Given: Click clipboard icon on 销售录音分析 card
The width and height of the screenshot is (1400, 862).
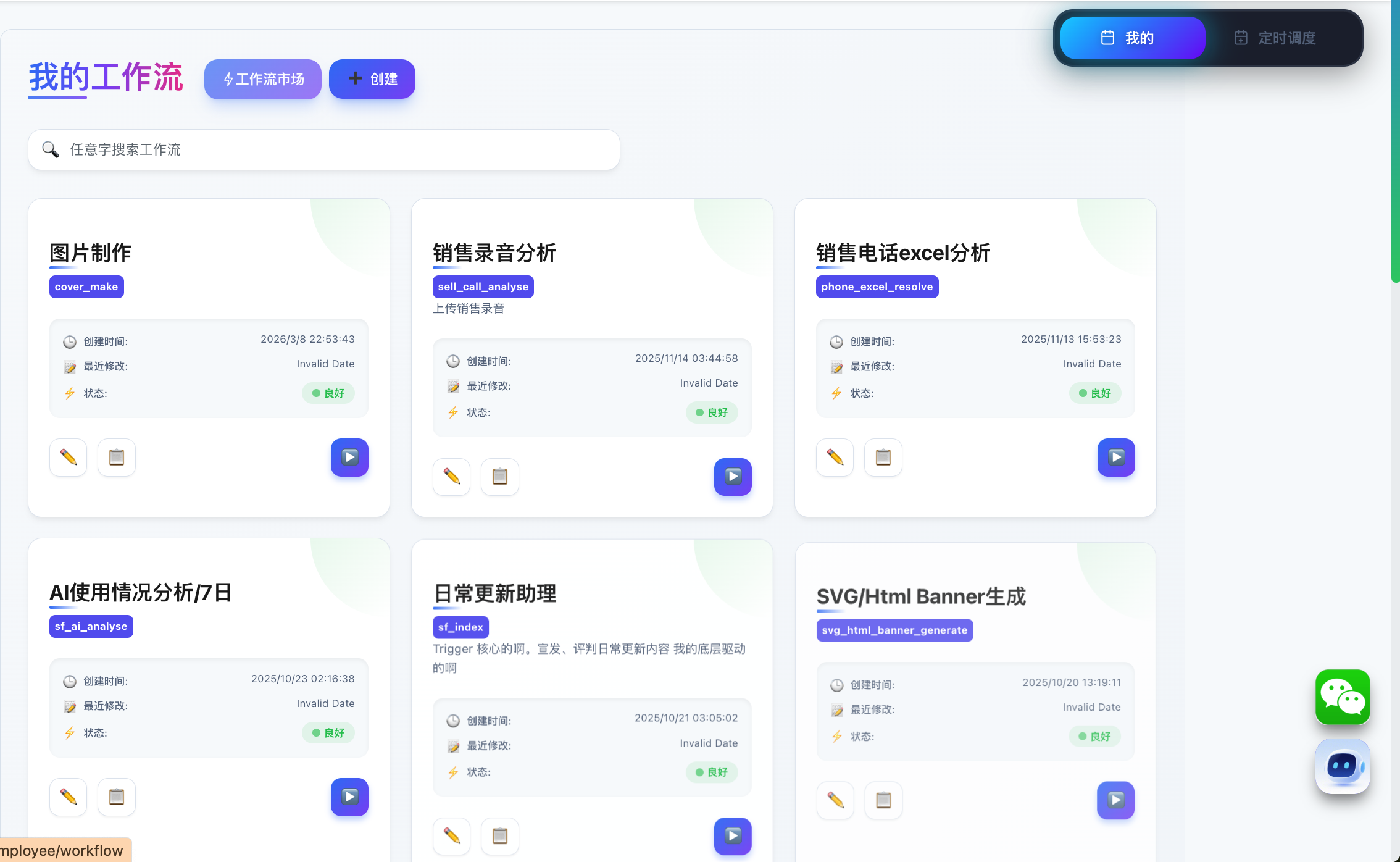Looking at the screenshot, I should coord(500,477).
